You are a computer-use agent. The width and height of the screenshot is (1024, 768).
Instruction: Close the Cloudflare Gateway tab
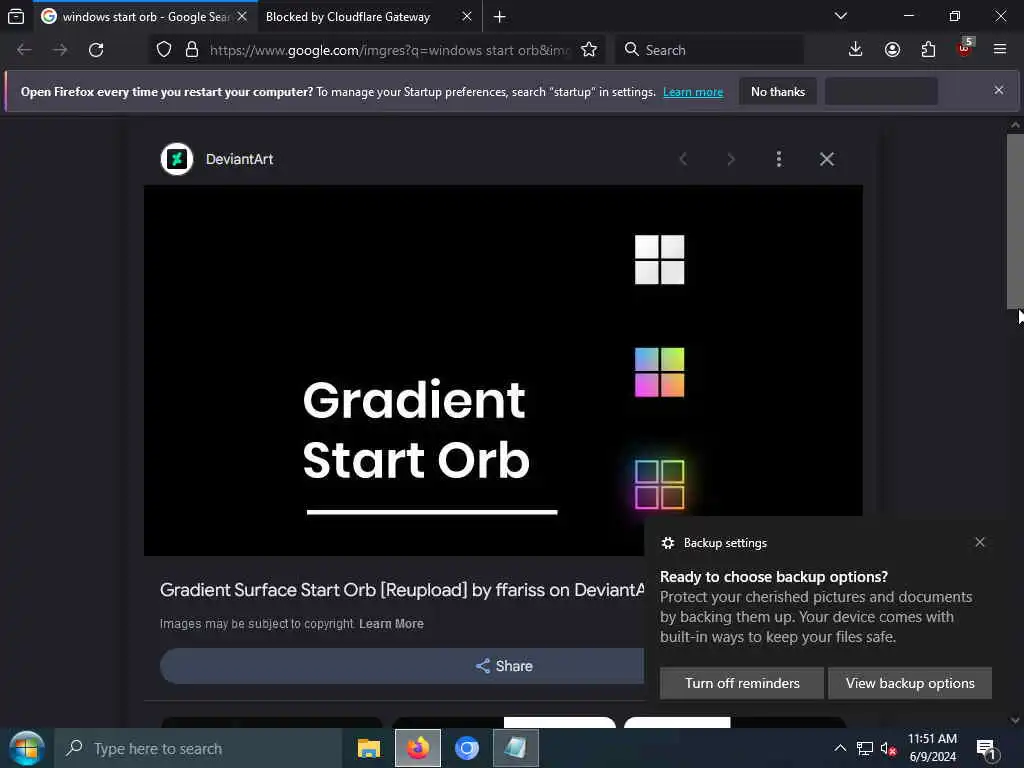pyautogui.click(x=467, y=17)
